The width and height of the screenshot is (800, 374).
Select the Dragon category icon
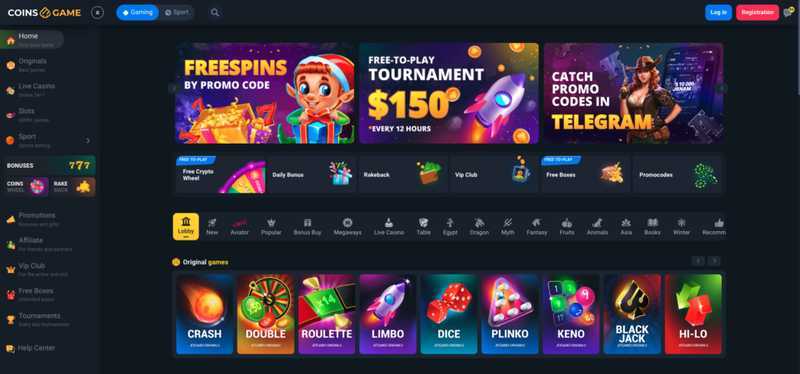pyautogui.click(x=479, y=227)
